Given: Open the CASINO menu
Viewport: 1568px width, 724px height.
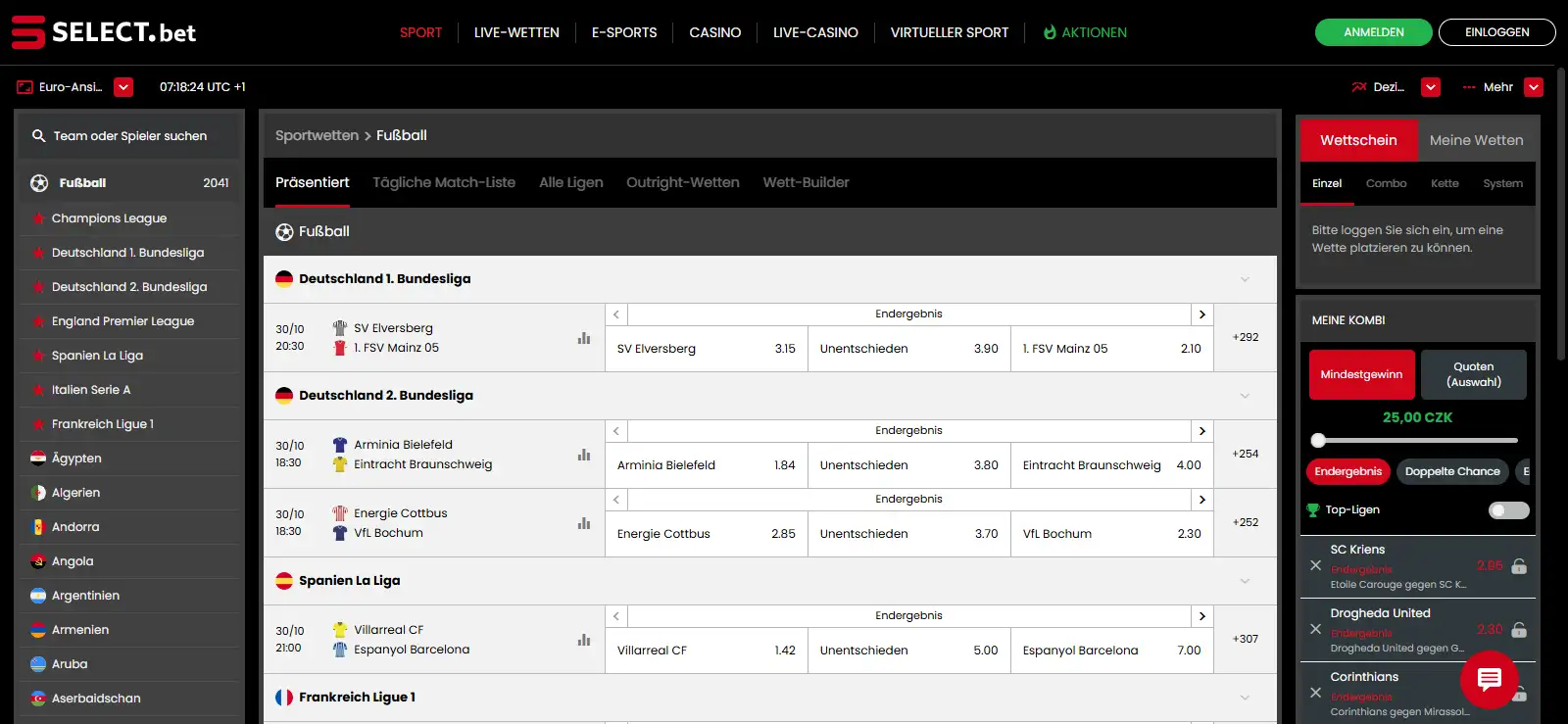Looking at the screenshot, I should [x=715, y=32].
